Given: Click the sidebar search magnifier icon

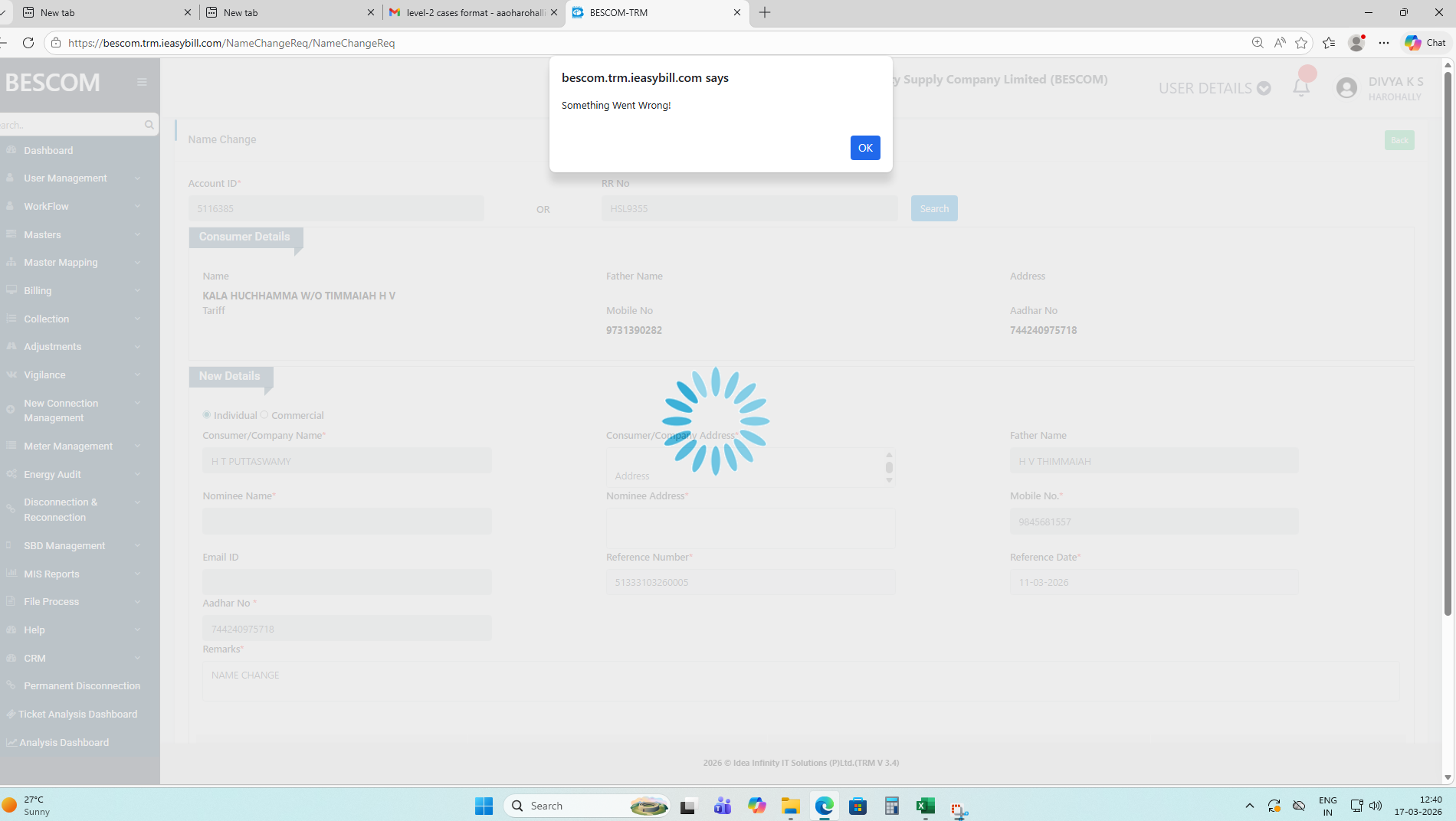Looking at the screenshot, I should tap(149, 125).
